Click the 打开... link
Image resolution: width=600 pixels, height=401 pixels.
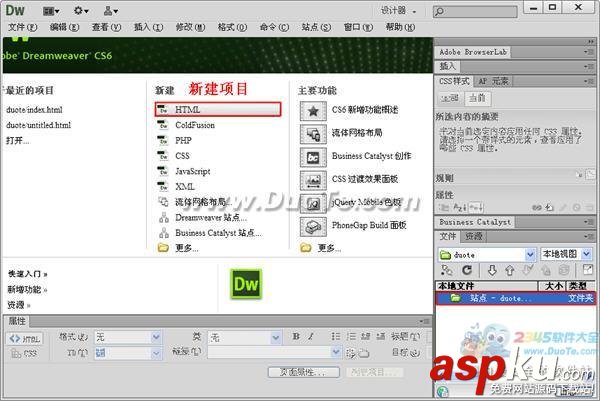[18, 141]
